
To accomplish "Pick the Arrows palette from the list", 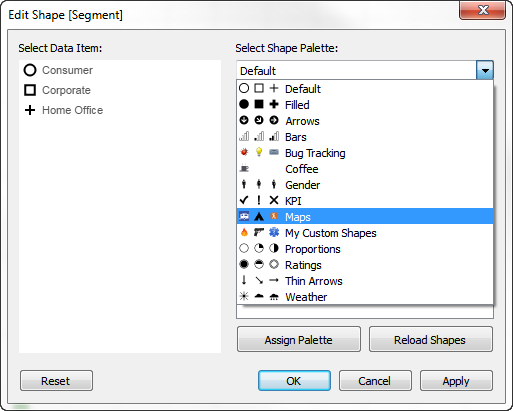I will (x=365, y=121).
